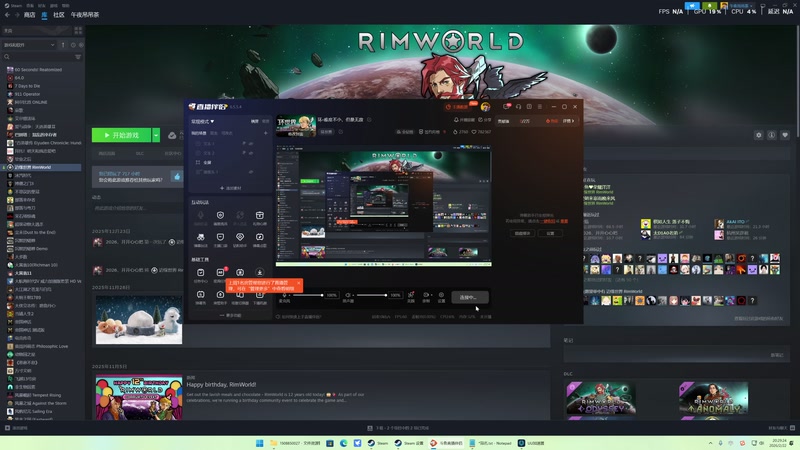Open the 社区 community tab
The height and width of the screenshot is (450, 800).
pos(59,15)
